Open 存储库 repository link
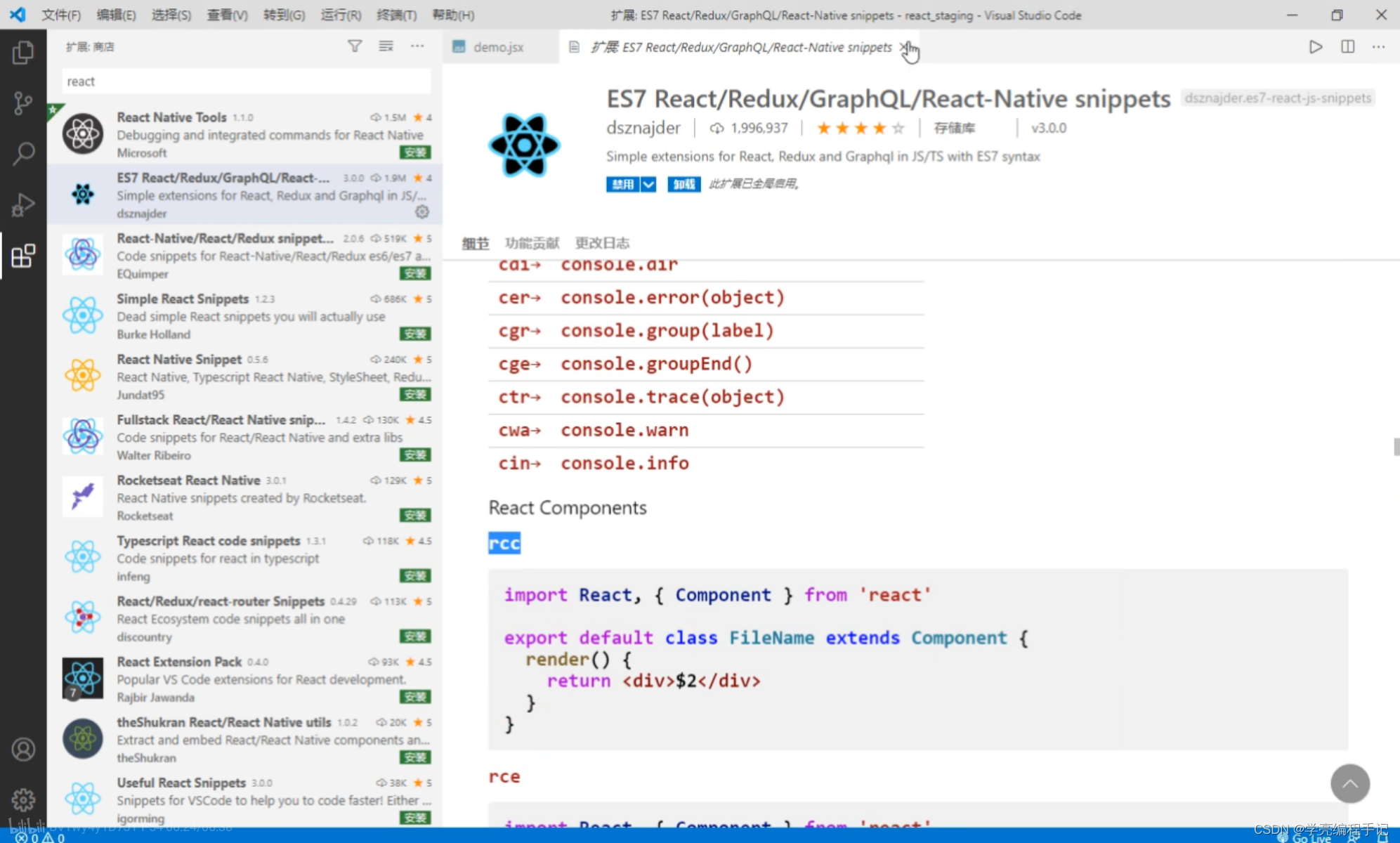Screen dimensions: 1400x843 (x=954, y=128)
